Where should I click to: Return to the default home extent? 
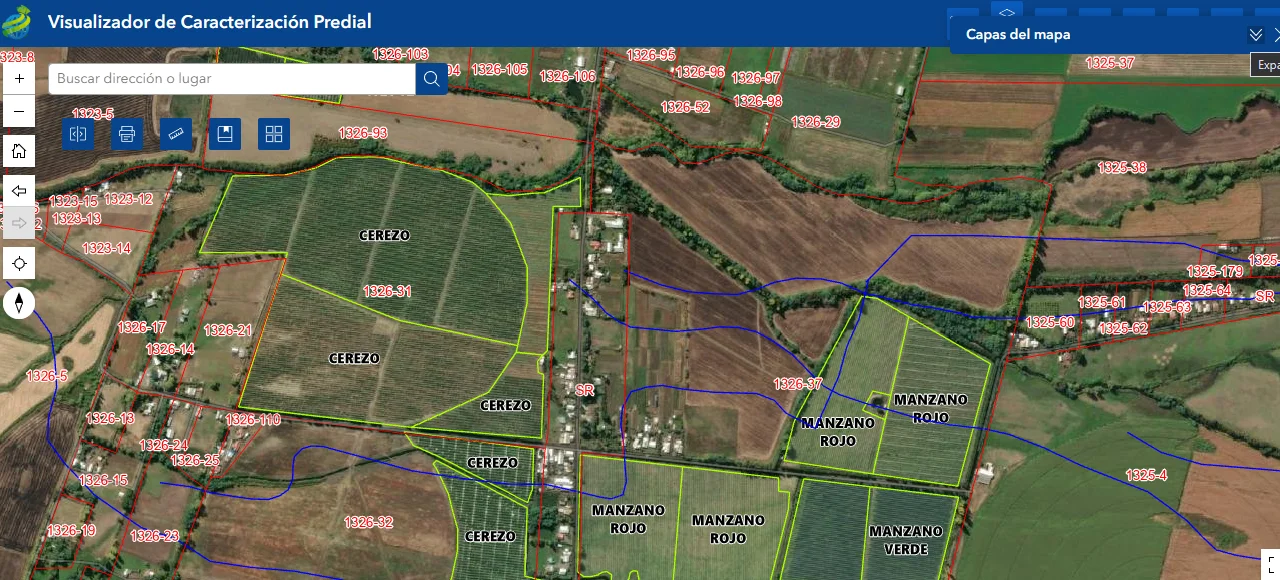pyautogui.click(x=19, y=152)
